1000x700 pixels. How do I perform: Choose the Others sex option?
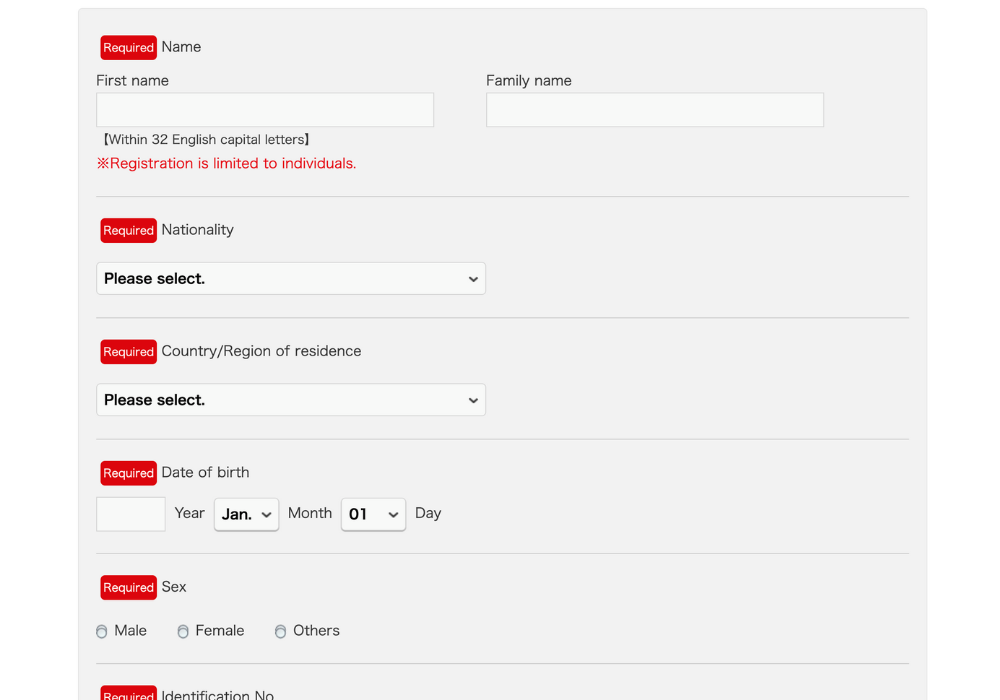pyautogui.click(x=281, y=632)
